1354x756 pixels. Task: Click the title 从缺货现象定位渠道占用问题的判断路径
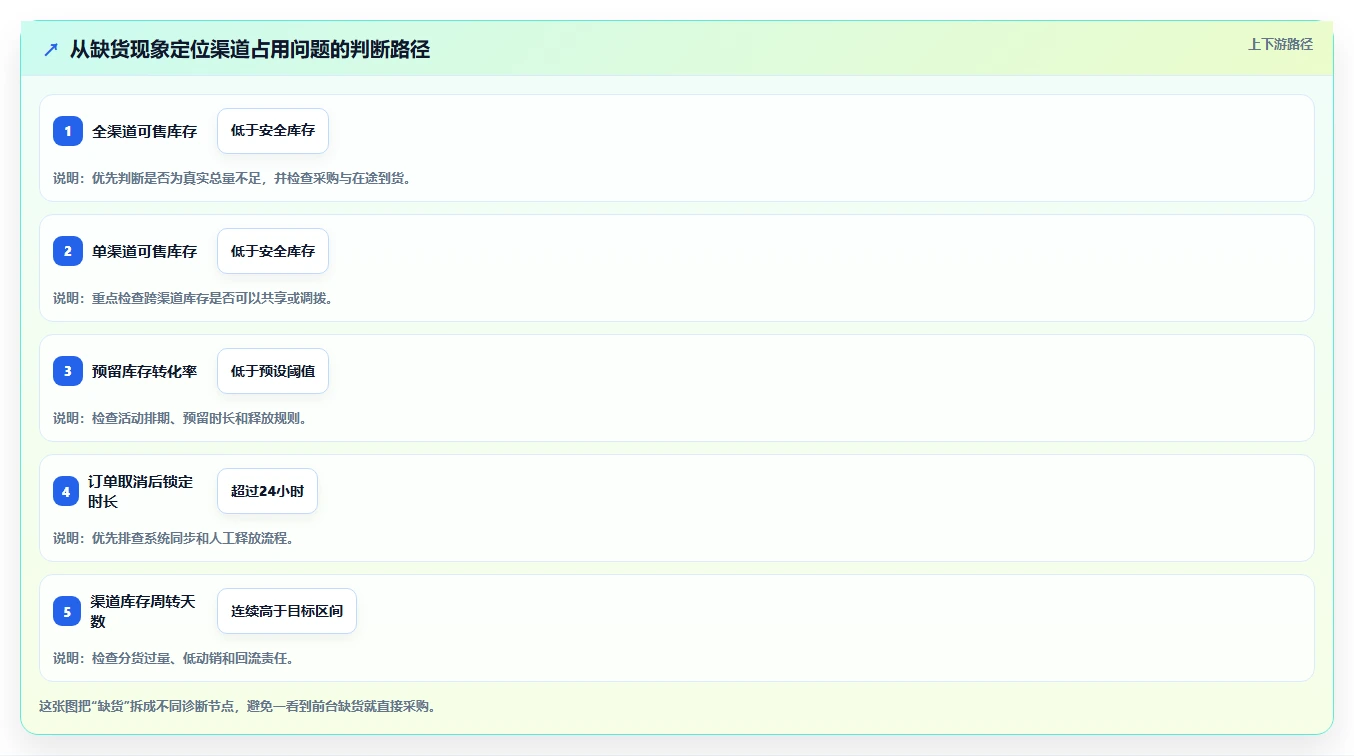tap(250, 49)
